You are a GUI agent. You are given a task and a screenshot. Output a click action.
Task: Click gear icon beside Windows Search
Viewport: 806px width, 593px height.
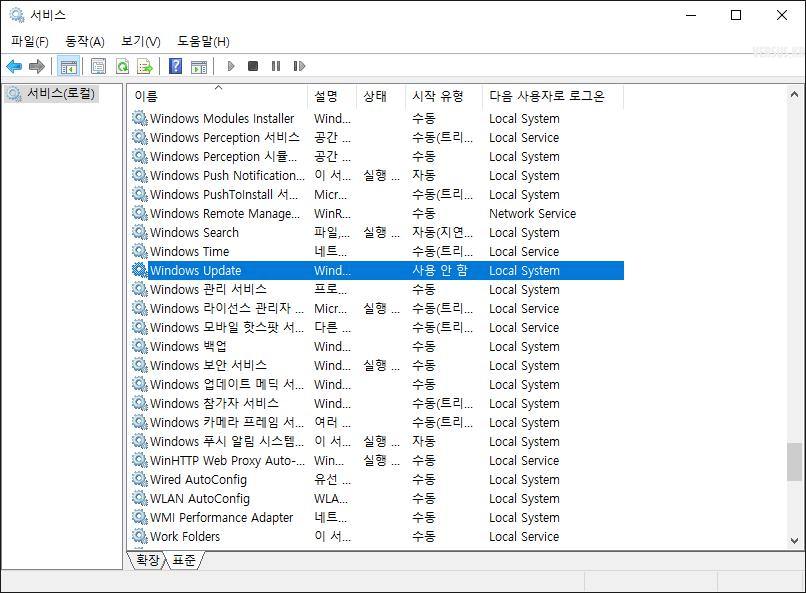click(x=140, y=232)
